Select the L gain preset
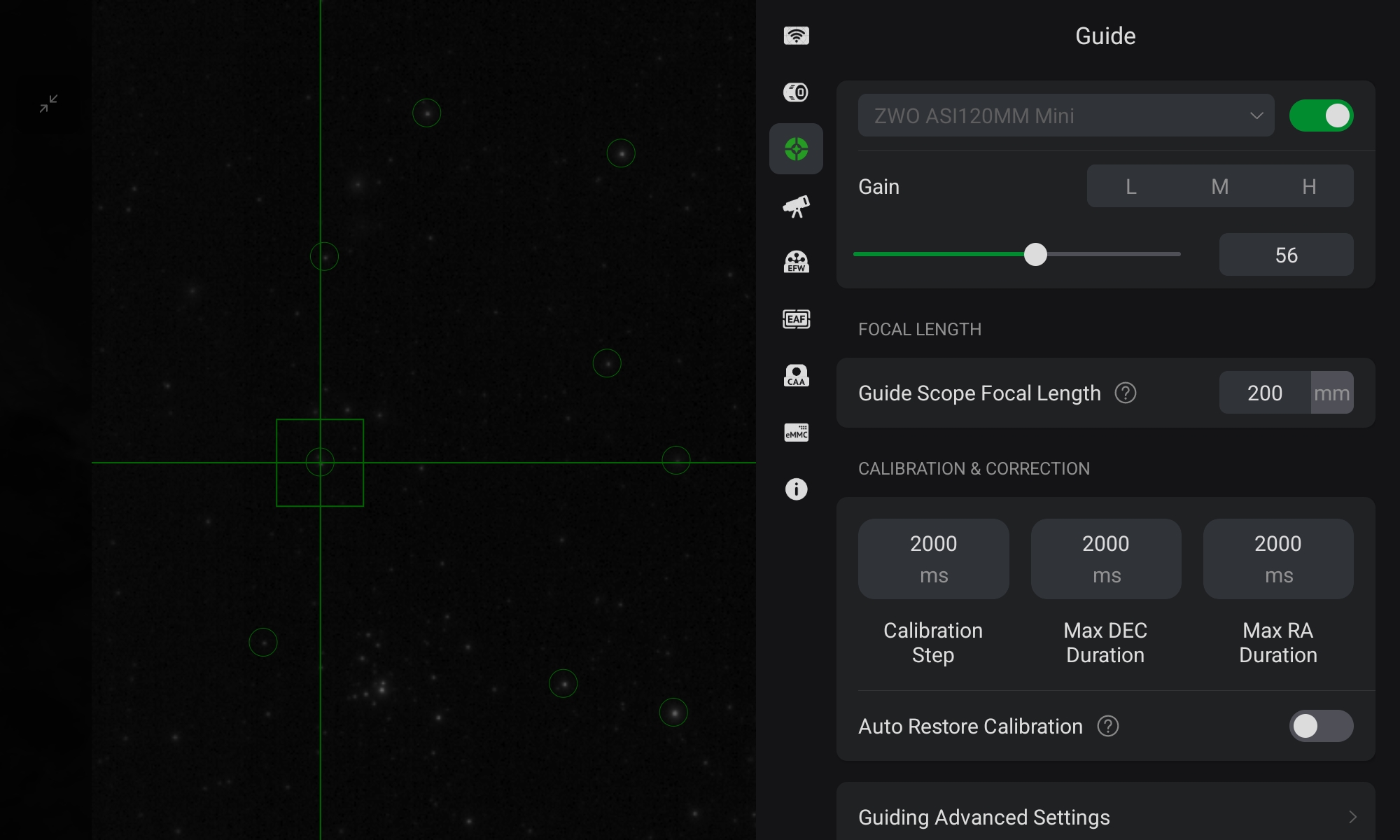 click(1130, 186)
